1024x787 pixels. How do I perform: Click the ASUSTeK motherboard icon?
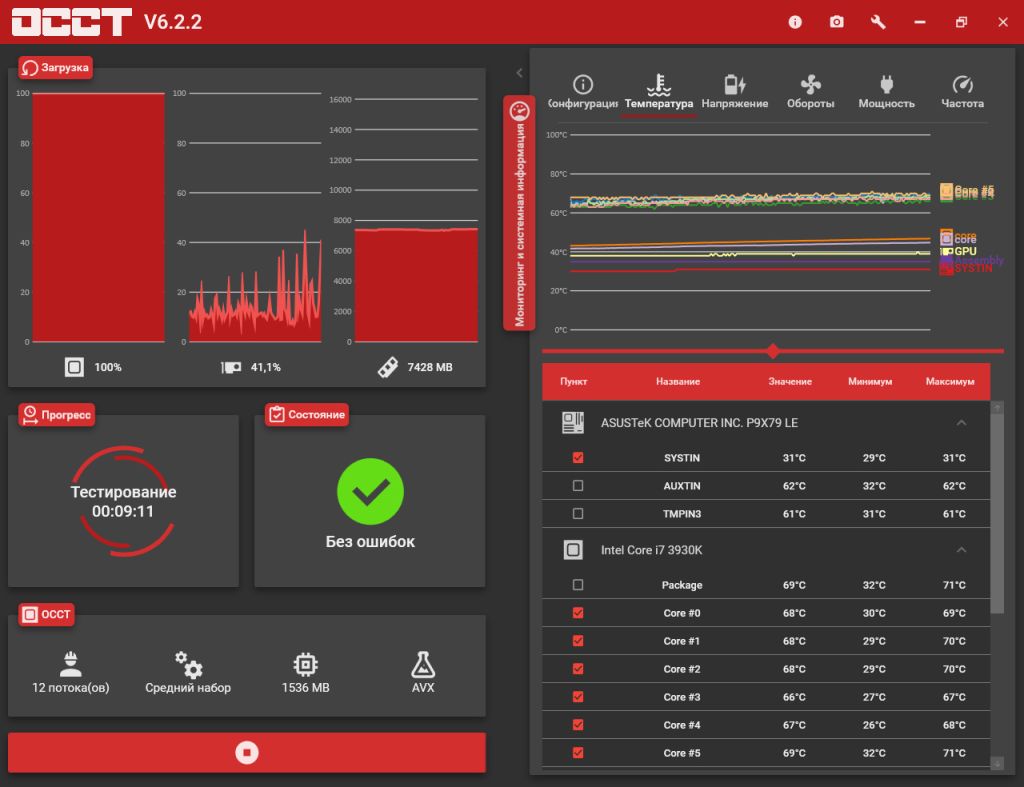coord(573,423)
